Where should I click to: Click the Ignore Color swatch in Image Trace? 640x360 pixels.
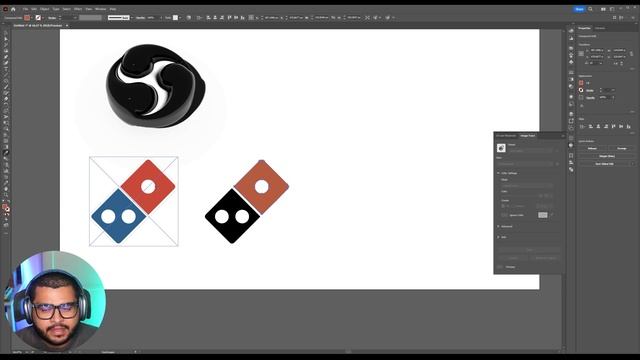click(x=542, y=215)
